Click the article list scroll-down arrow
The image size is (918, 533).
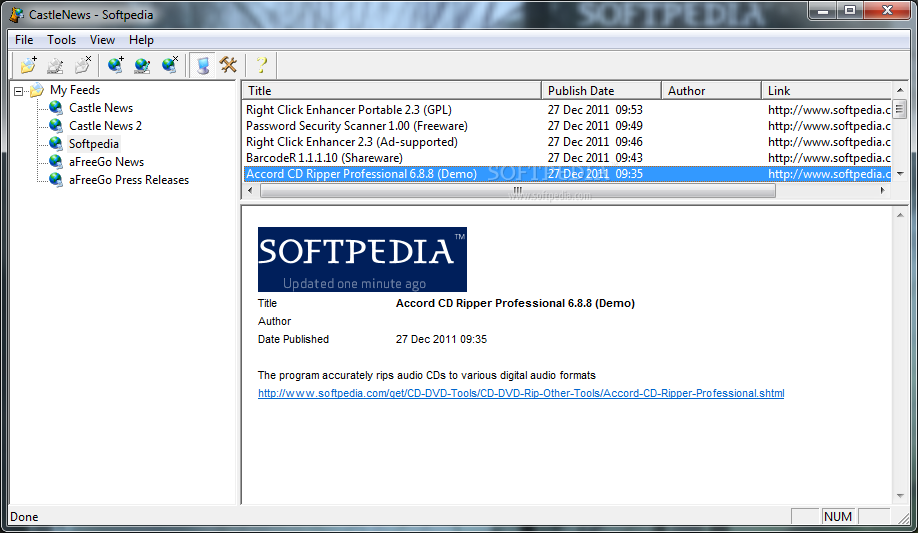click(900, 174)
